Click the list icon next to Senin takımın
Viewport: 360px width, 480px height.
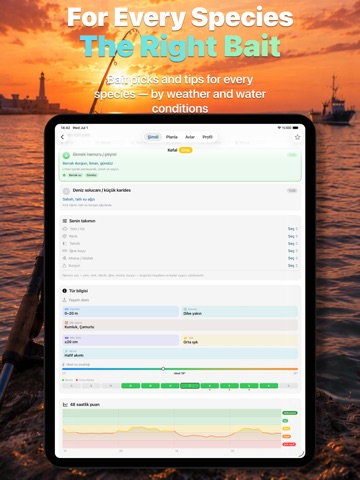[x=65, y=221]
